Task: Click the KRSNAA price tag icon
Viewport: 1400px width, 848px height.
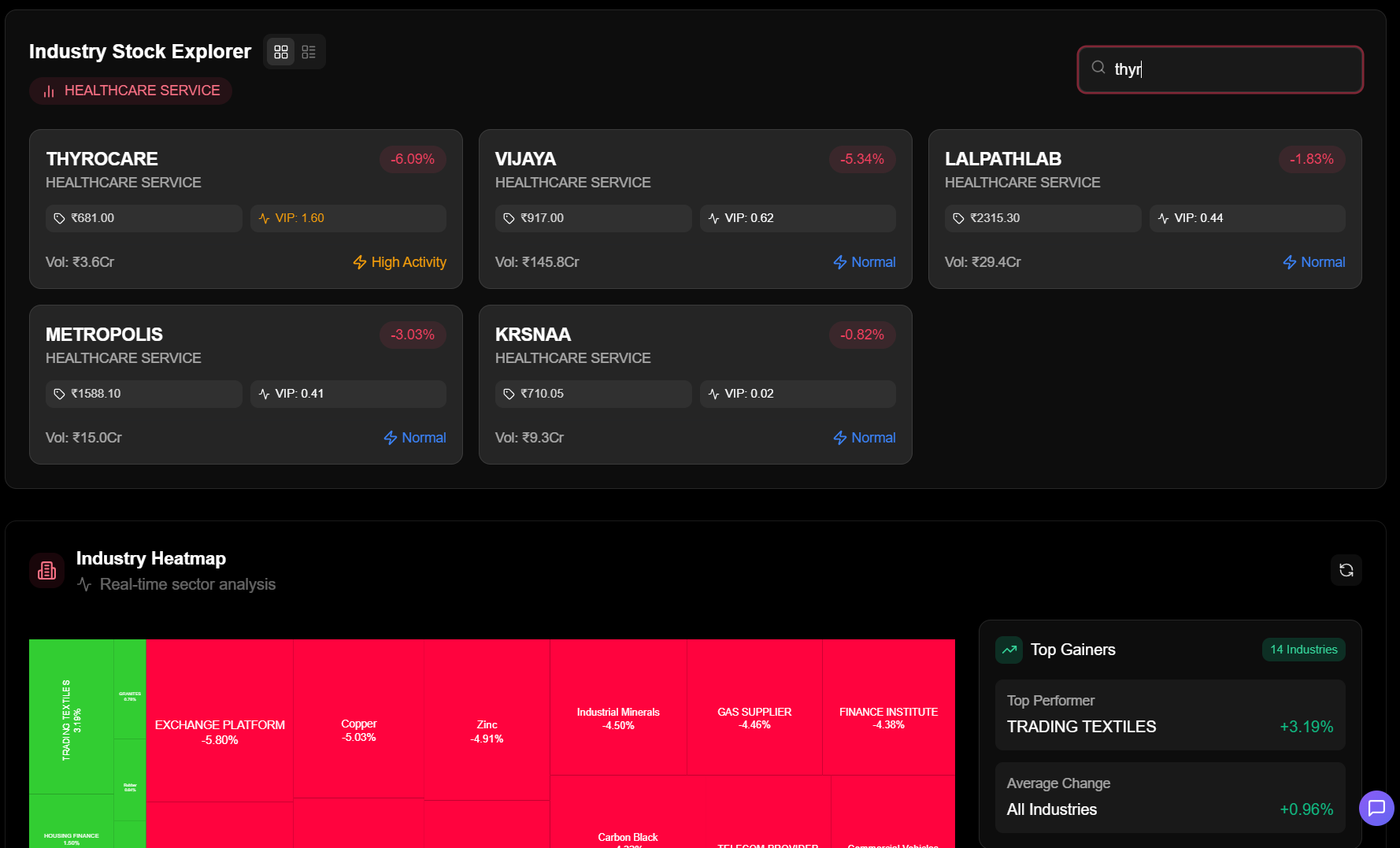Action: (509, 394)
